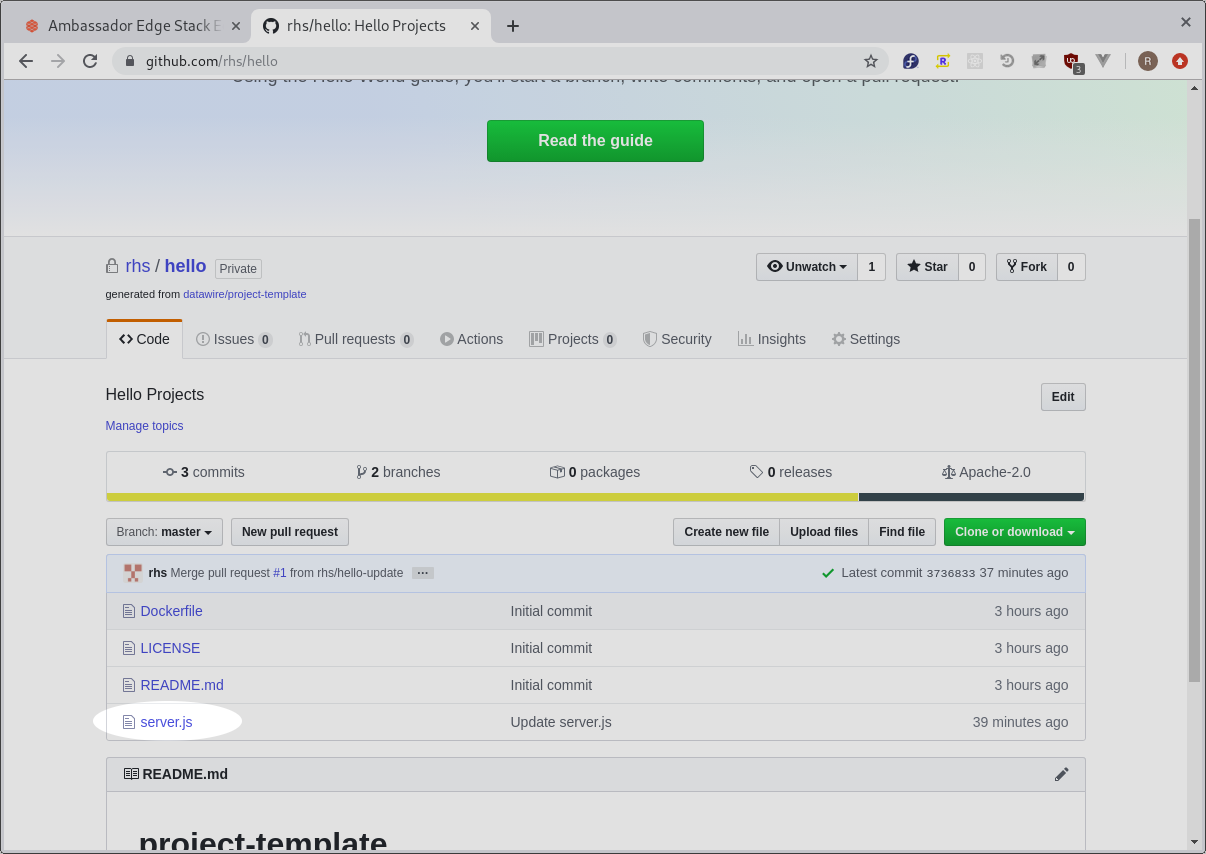Open Apache-2.0 license link
The height and width of the screenshot is (854, 1206).
point(986,472)
